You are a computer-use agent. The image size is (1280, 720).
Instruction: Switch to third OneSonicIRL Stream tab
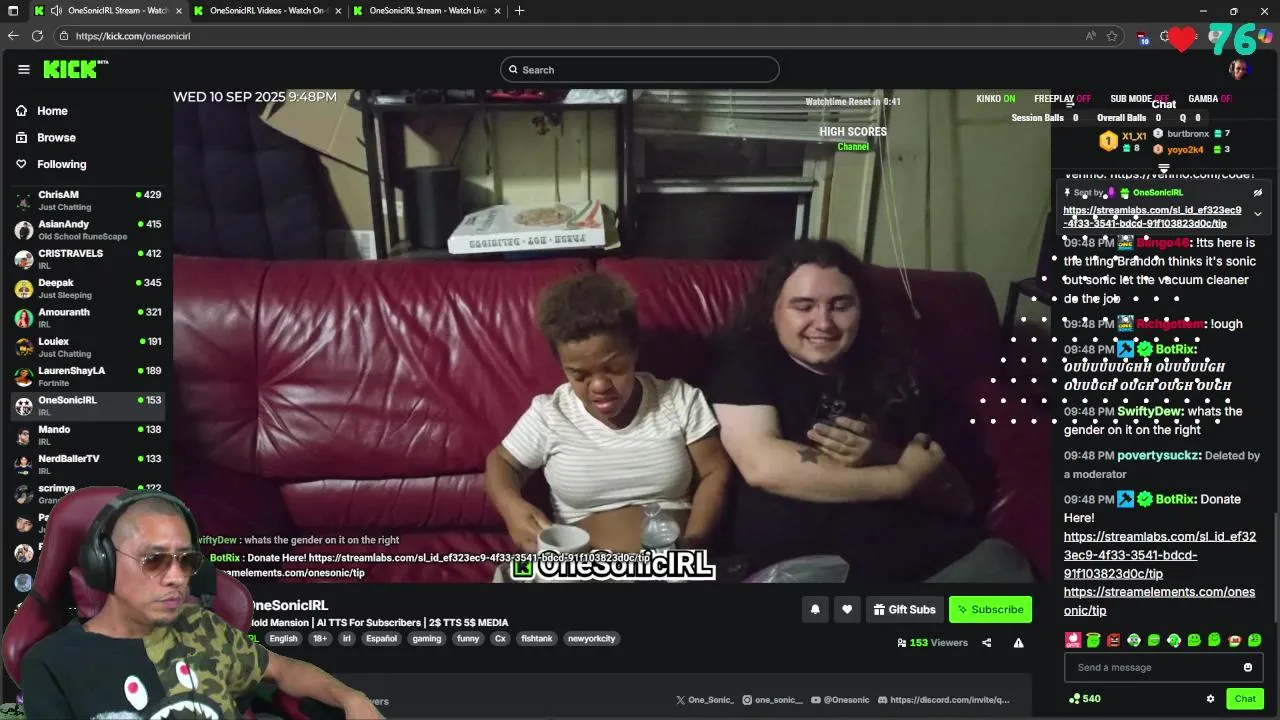coord(428,11)
